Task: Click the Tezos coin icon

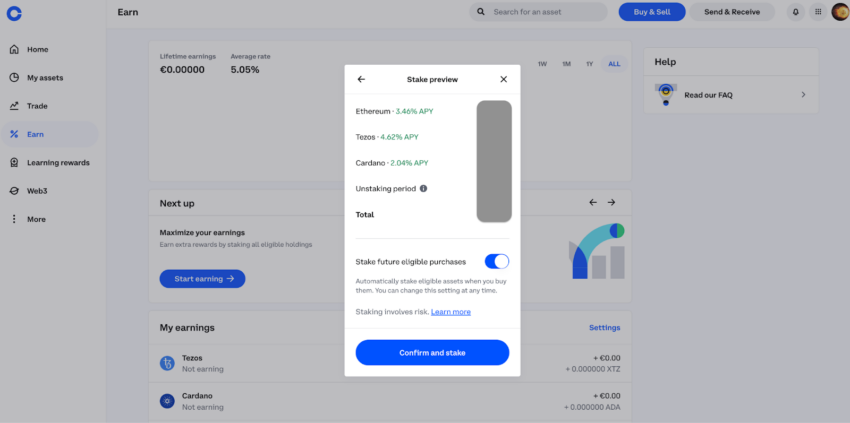Action: (x=167, y=363)
